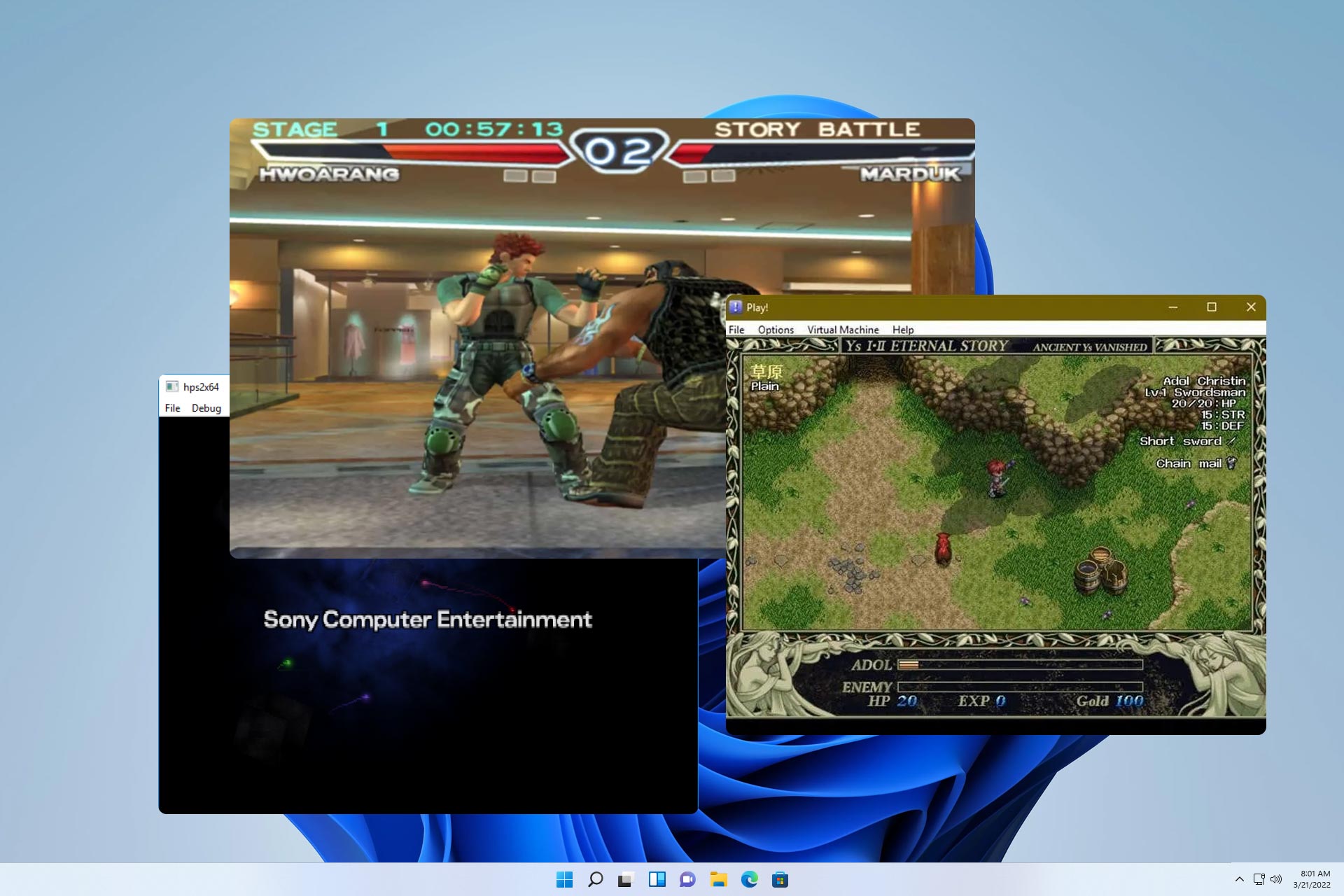The height and width of the screenshot is (896, 1344).
Task: Close the Play! emulator window
Action: pyautogui.click(x=1251, y=307)
